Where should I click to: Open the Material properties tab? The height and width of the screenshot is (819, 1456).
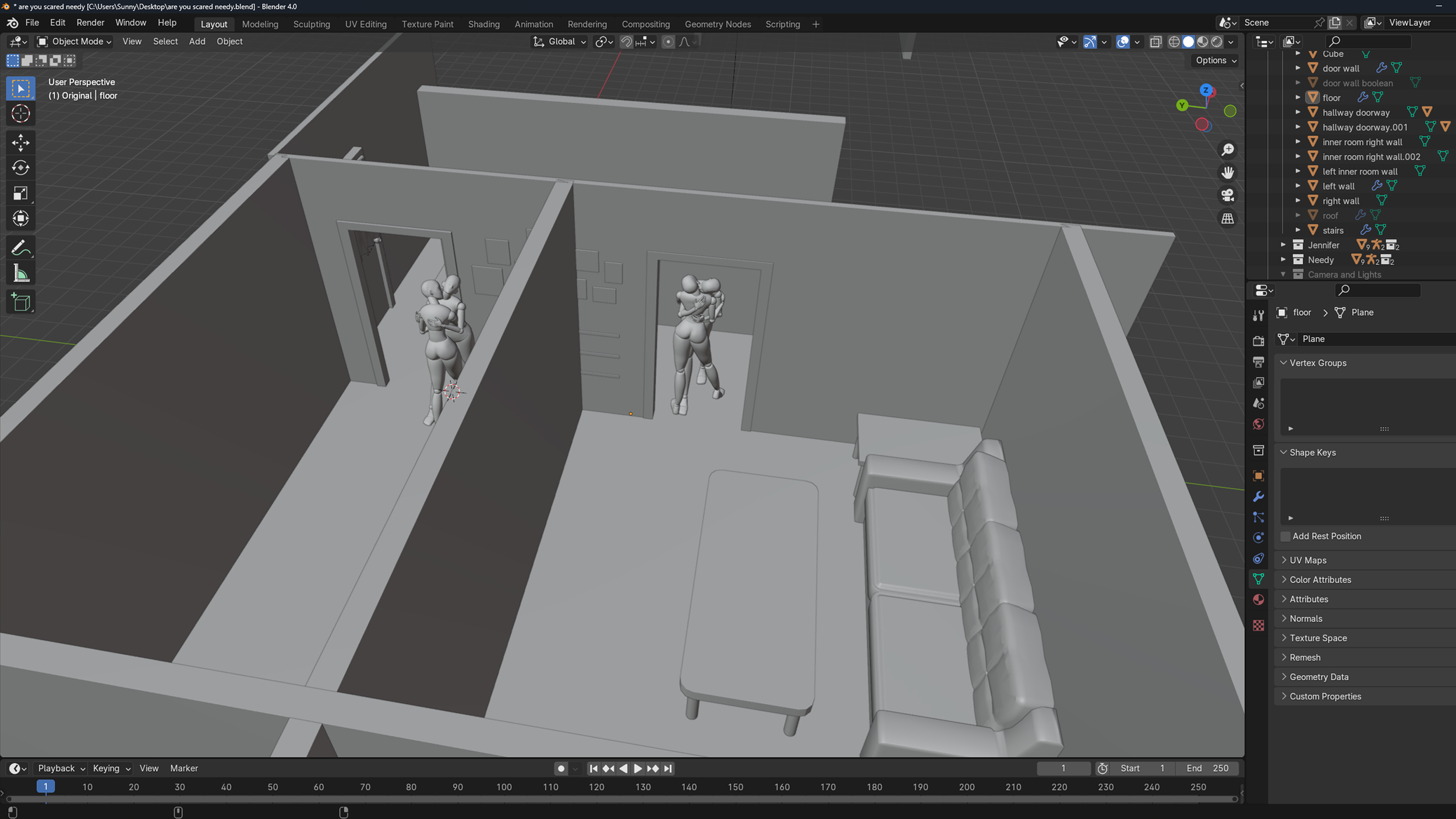point(1259,600)
